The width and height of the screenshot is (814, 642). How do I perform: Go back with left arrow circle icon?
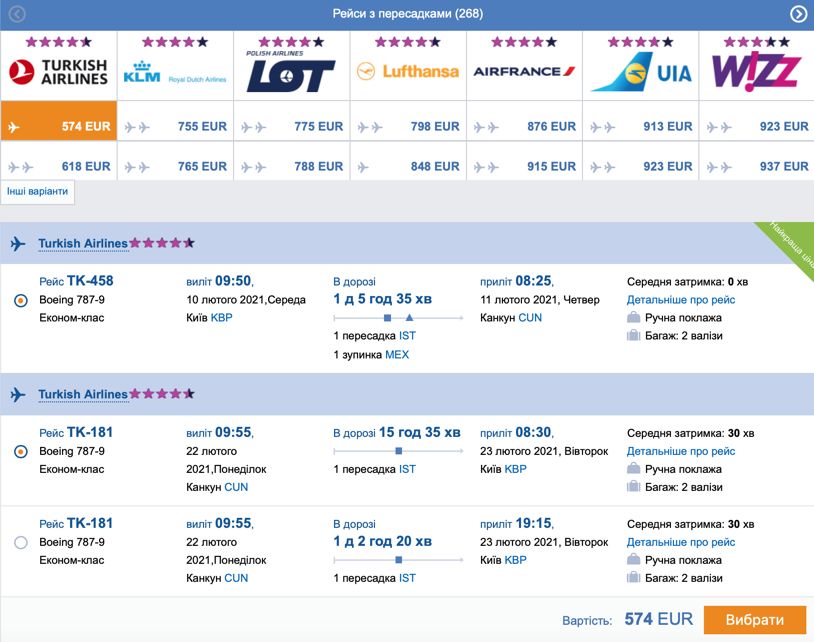17,14
